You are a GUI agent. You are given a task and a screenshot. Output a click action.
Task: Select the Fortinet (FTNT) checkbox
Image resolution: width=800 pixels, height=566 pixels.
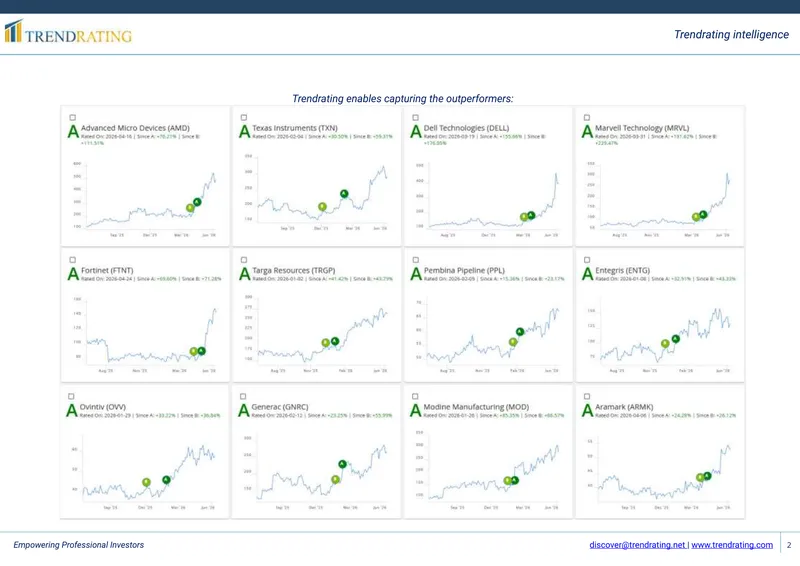[x=72, y=260]
